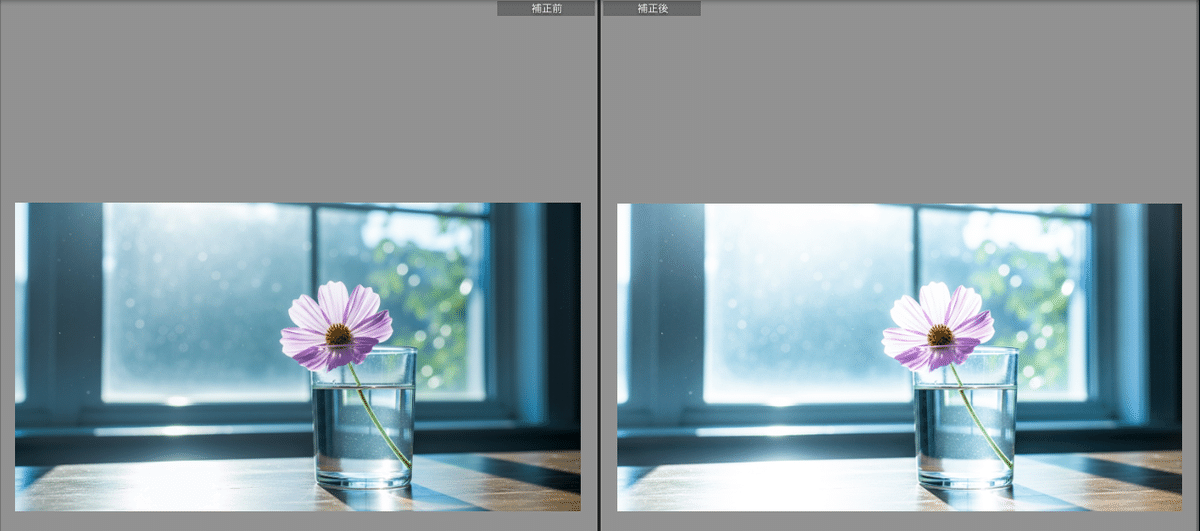Click the 補正前 label
The width and height of the screenshot is (1200, 531).
point(546,8)
